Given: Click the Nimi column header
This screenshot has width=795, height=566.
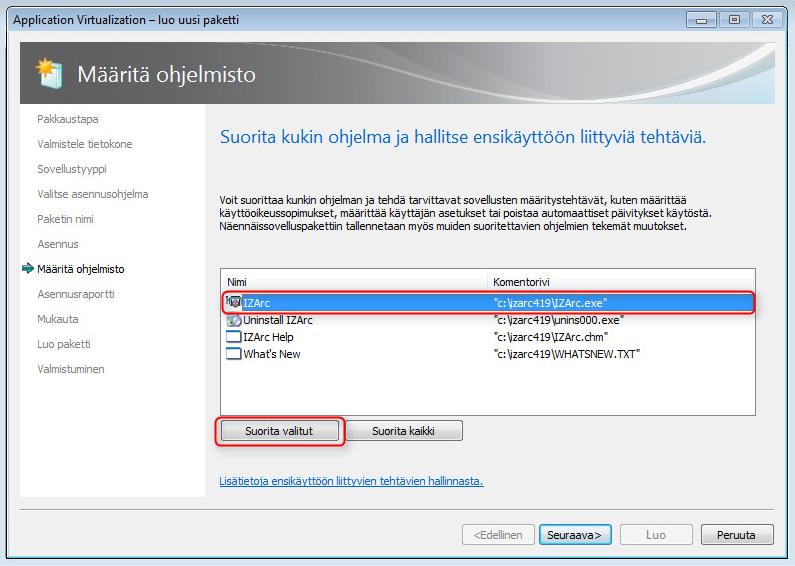Looking at the screenshot, I should pyautogui.click(x=354, y=282).
